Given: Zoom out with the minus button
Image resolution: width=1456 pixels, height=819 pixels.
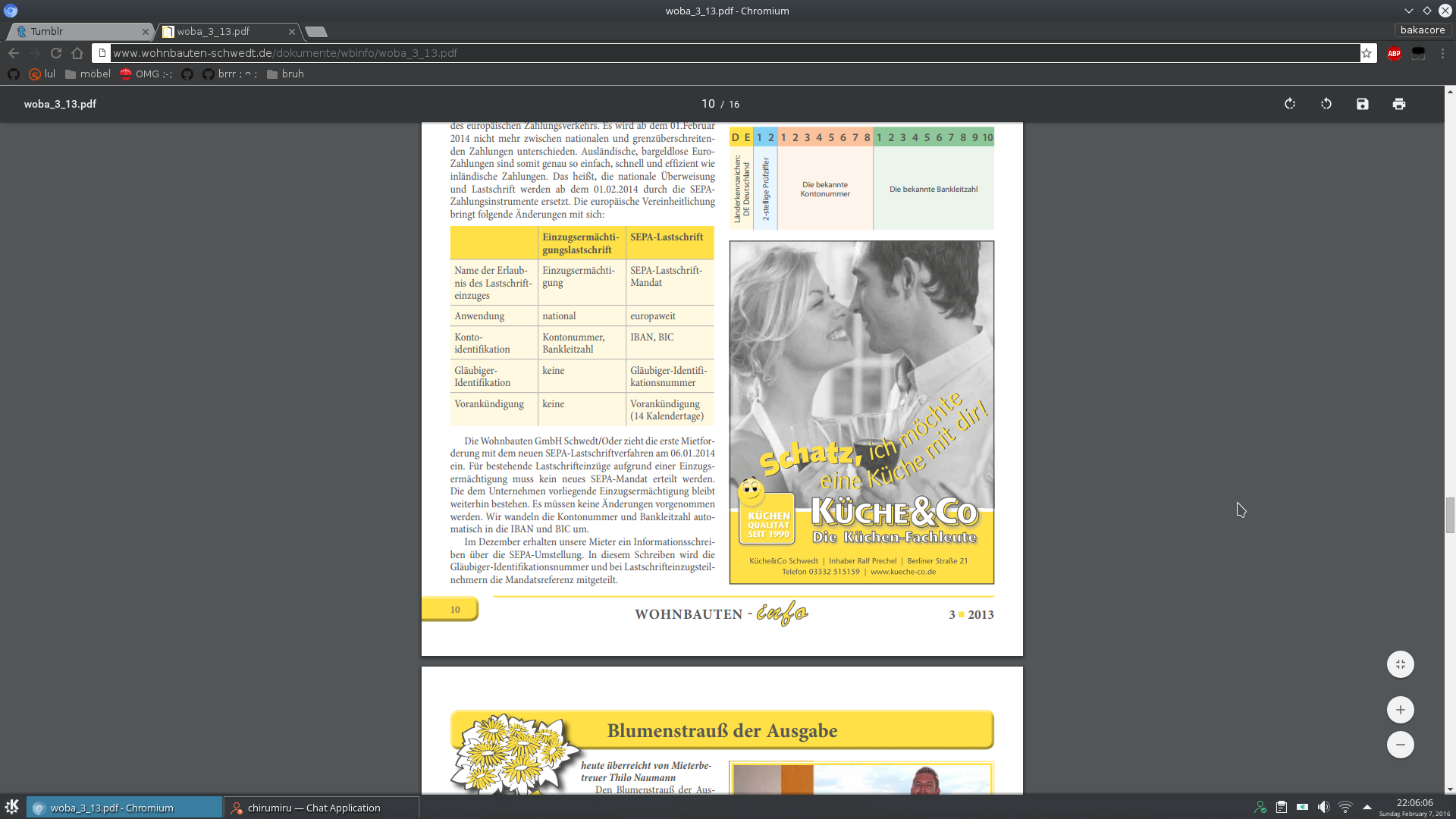Looking at the screenshot, I should coord(1401,745).
